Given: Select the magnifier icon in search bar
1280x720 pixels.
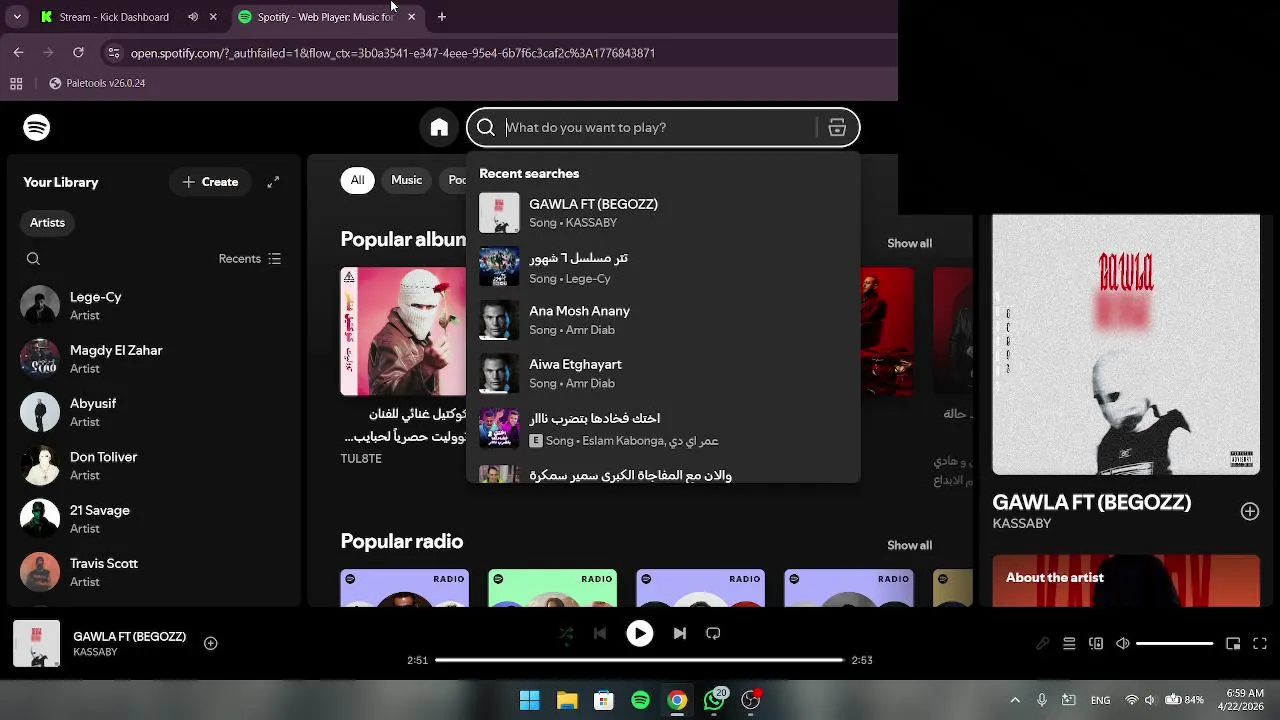Looking at the screenshot, I should click(486, 127).
